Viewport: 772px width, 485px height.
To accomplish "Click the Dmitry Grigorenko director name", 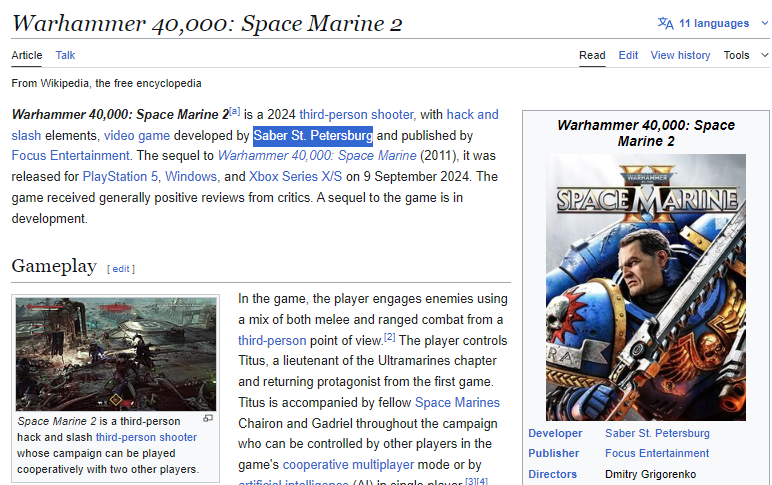I will [650, 474].
